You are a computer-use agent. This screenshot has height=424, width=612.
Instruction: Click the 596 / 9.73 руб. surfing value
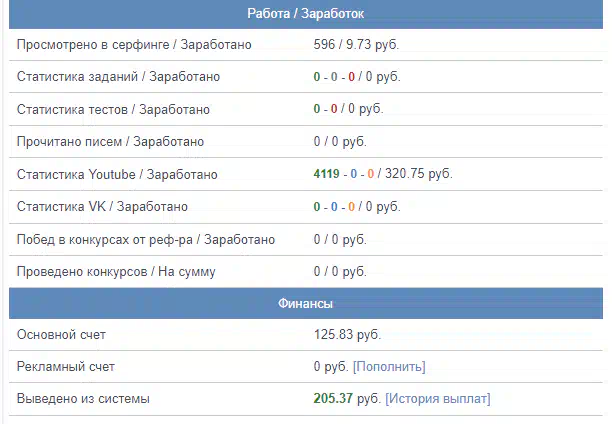pos(356,45)
